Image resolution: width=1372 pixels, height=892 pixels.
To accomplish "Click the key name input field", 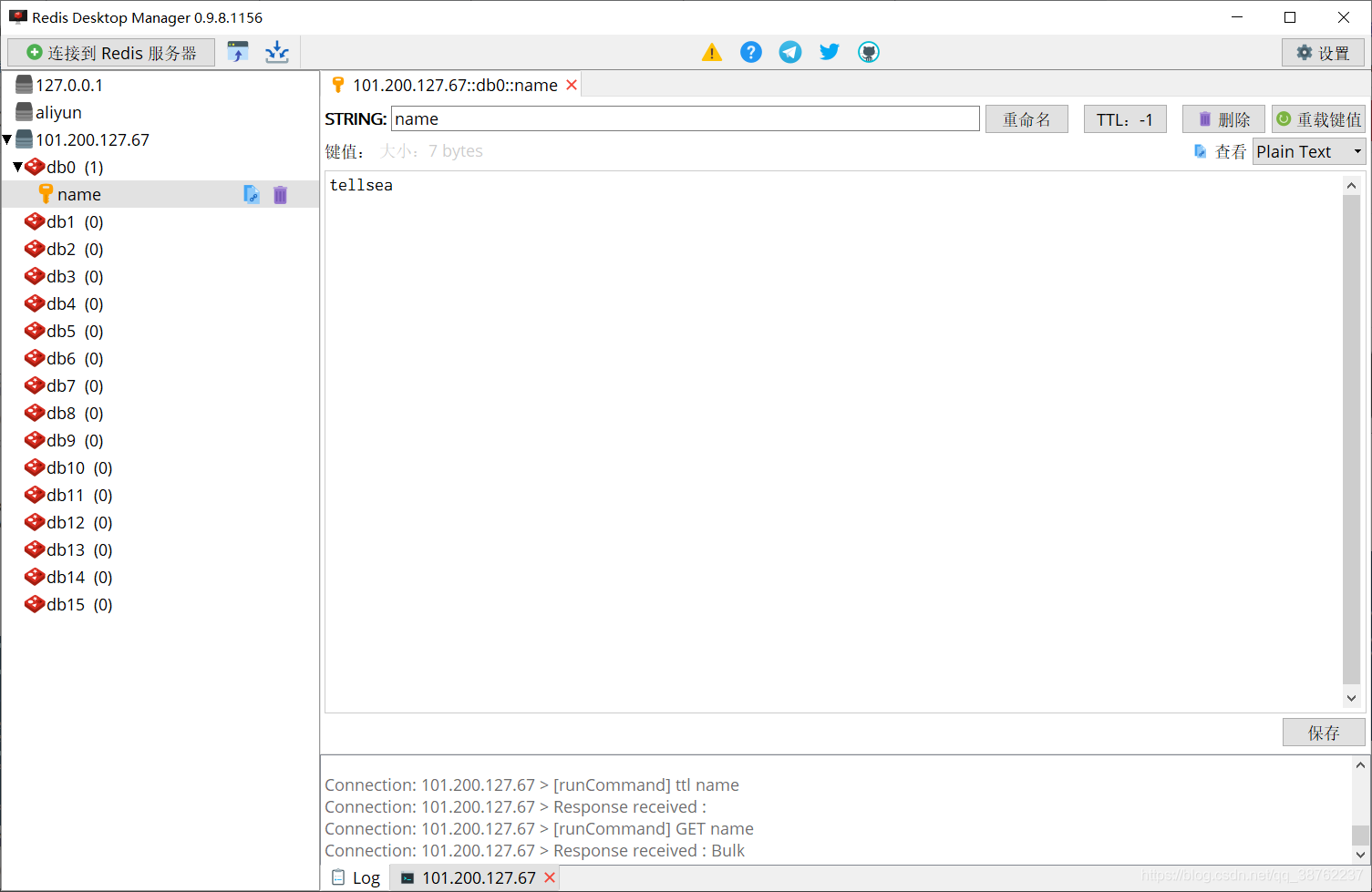I will pos(686,118).
